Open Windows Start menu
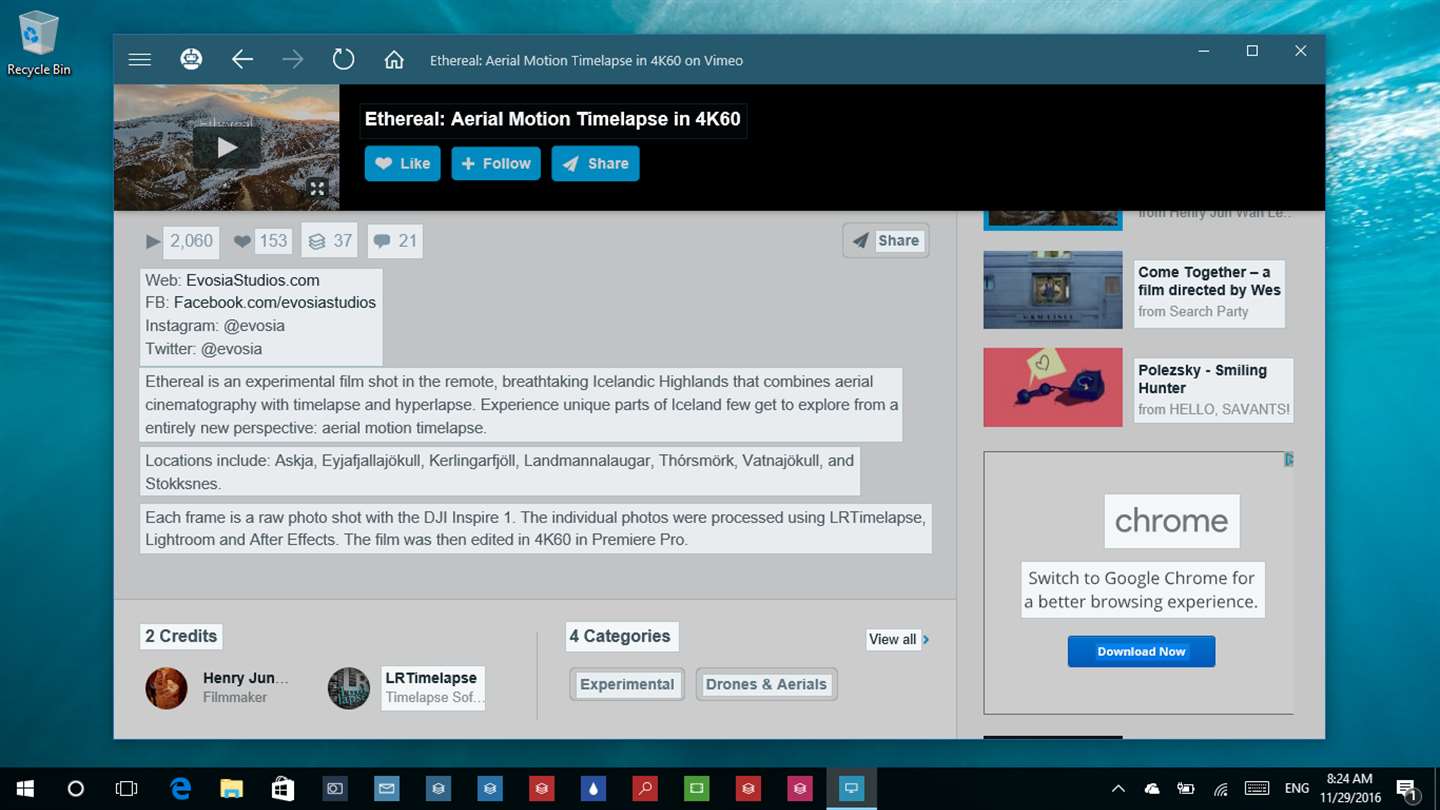 (x=24, y=789)
